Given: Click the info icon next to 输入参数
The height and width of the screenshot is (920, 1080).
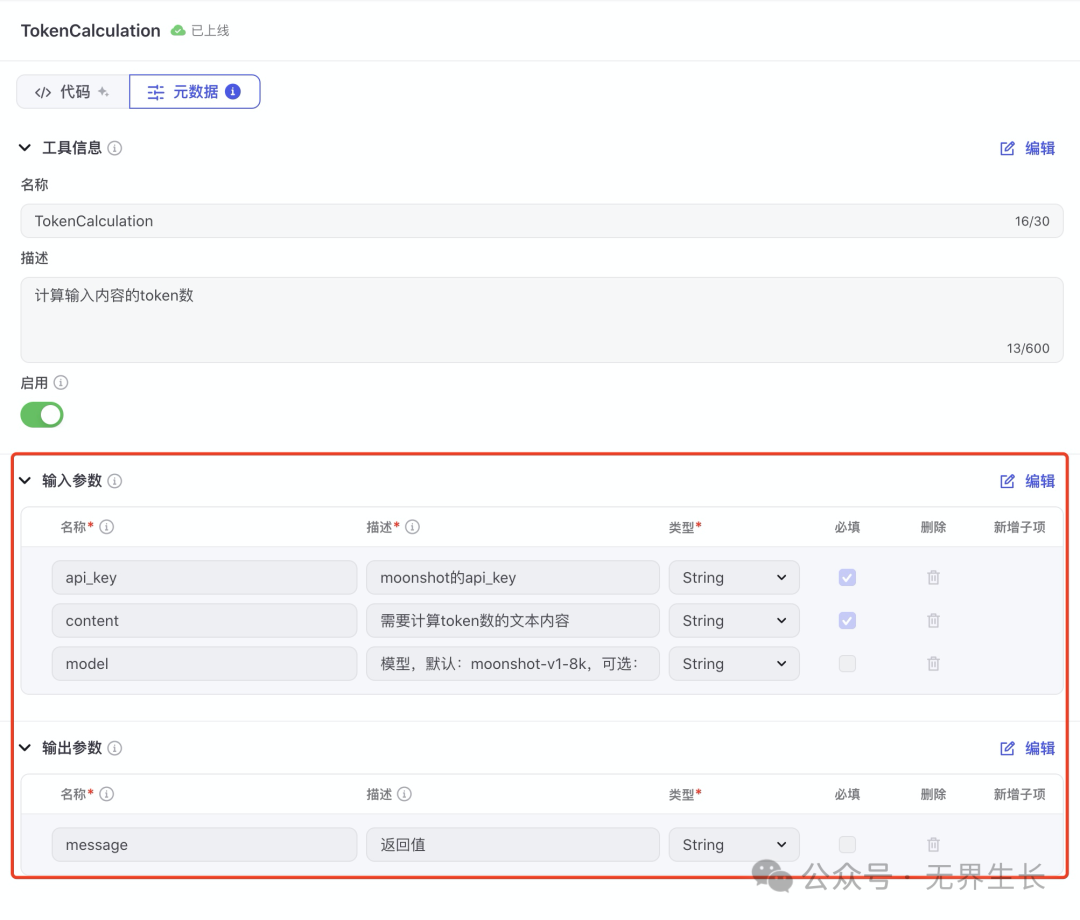Looking at the screenshot, I should (x=115, y=481).
